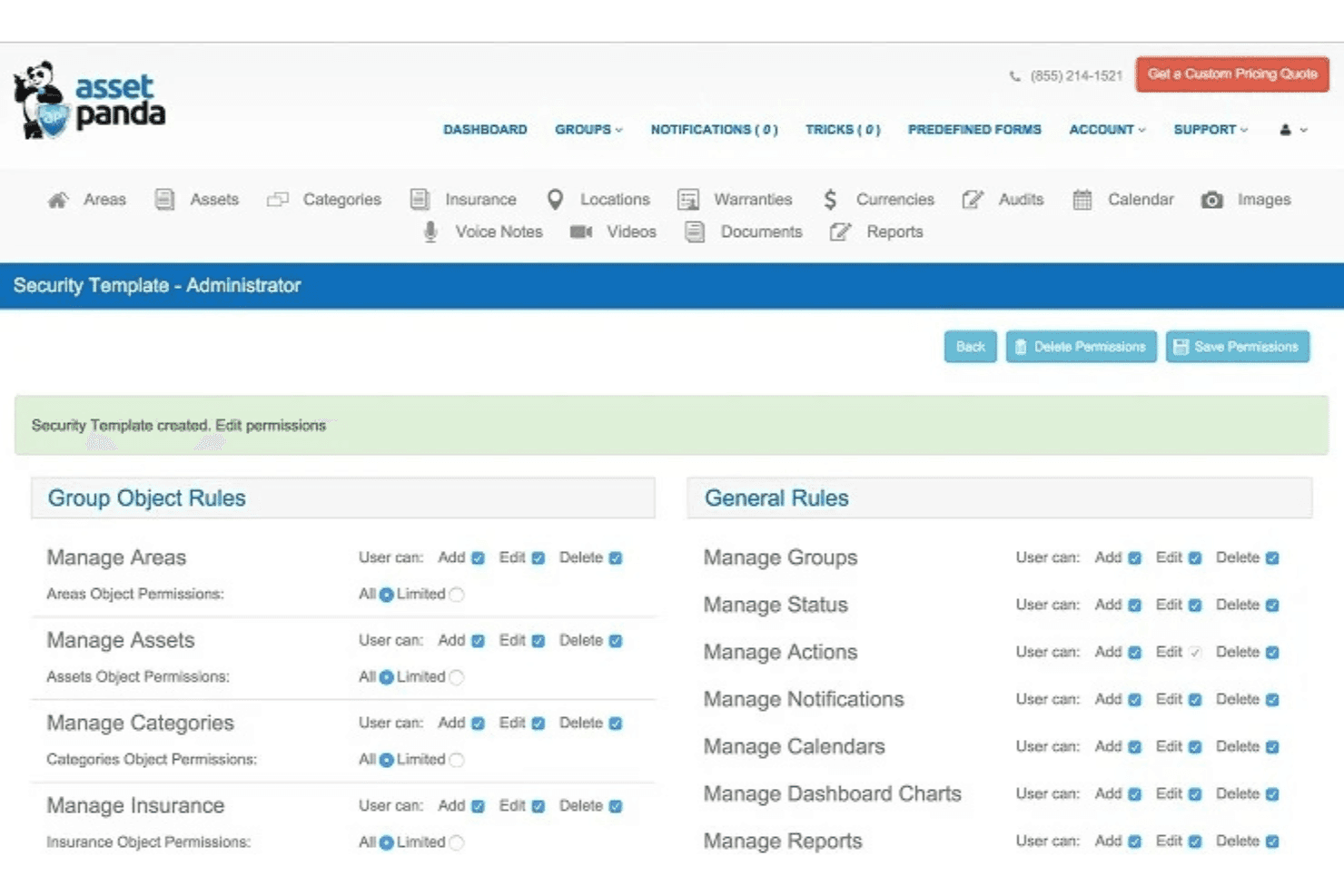The width and height of the screenshot is (1344, 896).
Task: Click the Videos camcorder icon
Action: pyautogui.click(x=581, y=232)
